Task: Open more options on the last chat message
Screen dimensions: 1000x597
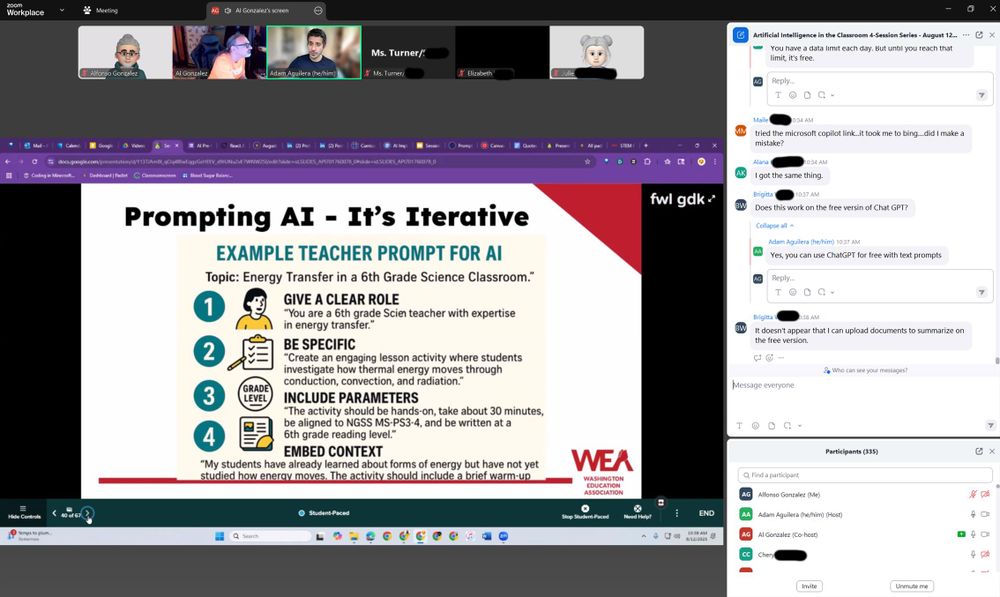Action: point(782,358)
